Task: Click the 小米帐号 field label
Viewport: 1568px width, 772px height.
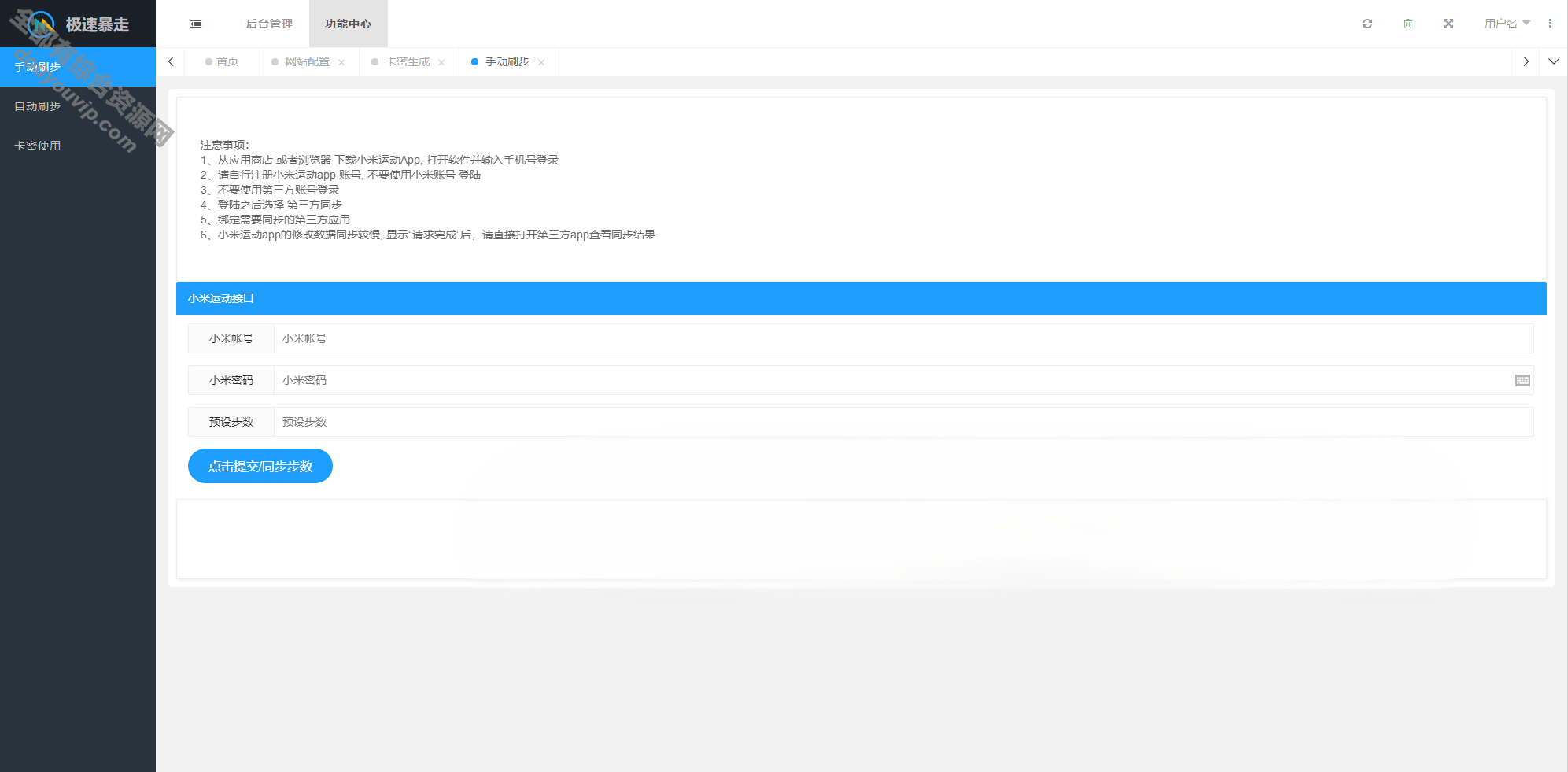Action: pos(231,338)
